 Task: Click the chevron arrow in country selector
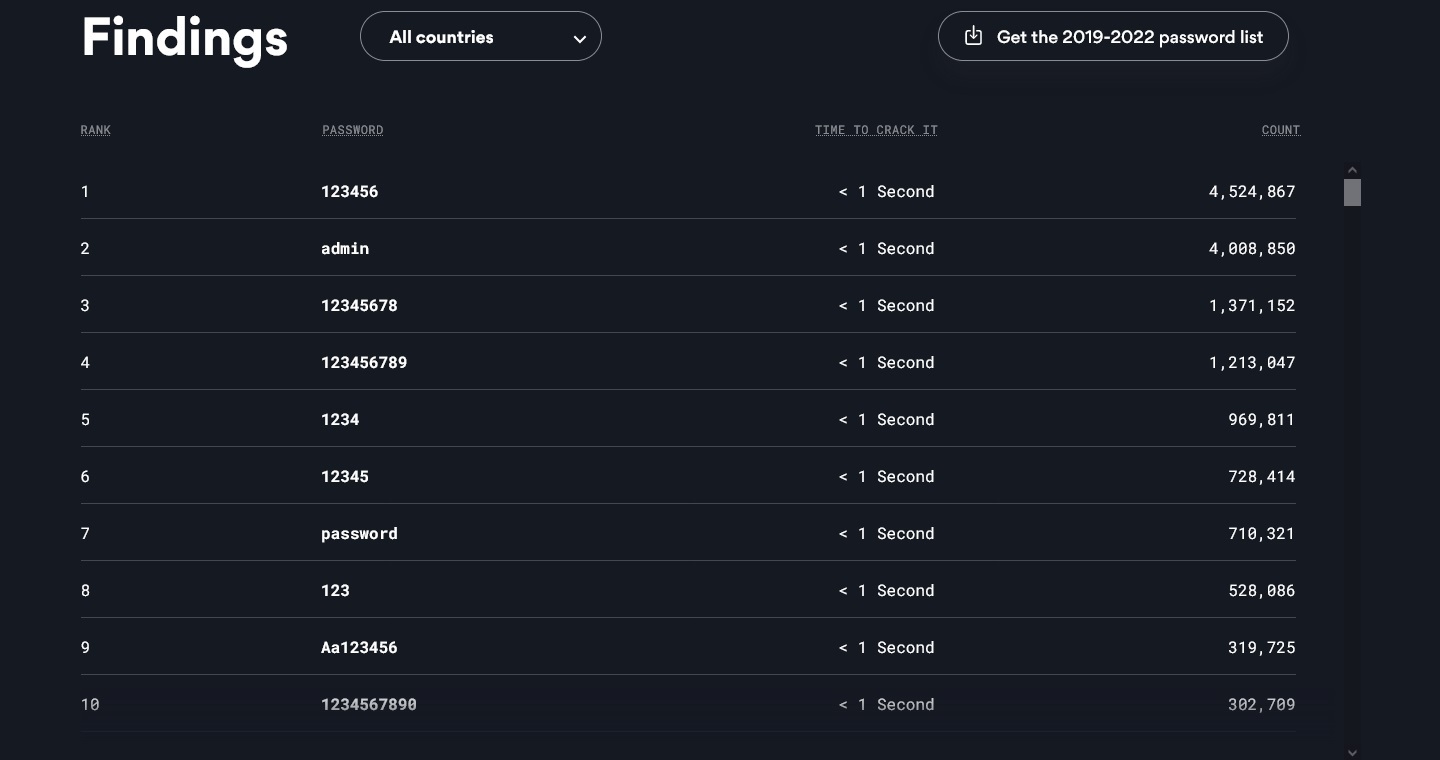[579, 39]
